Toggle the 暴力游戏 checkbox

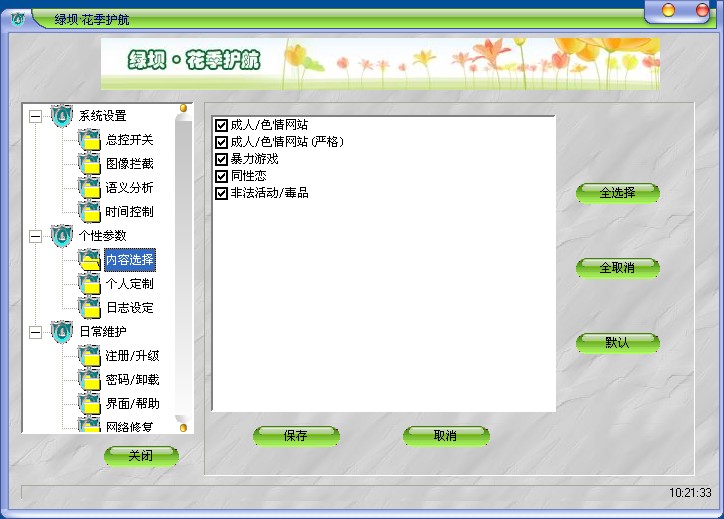(x=222, y=159)
